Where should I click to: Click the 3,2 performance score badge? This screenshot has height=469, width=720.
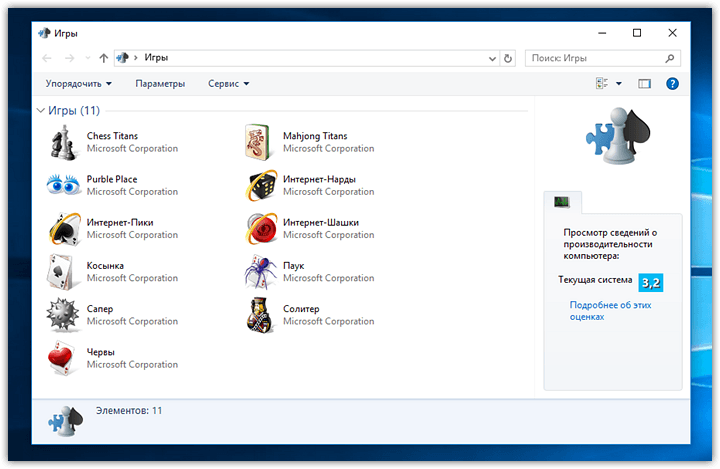click(x=651, y=283)
